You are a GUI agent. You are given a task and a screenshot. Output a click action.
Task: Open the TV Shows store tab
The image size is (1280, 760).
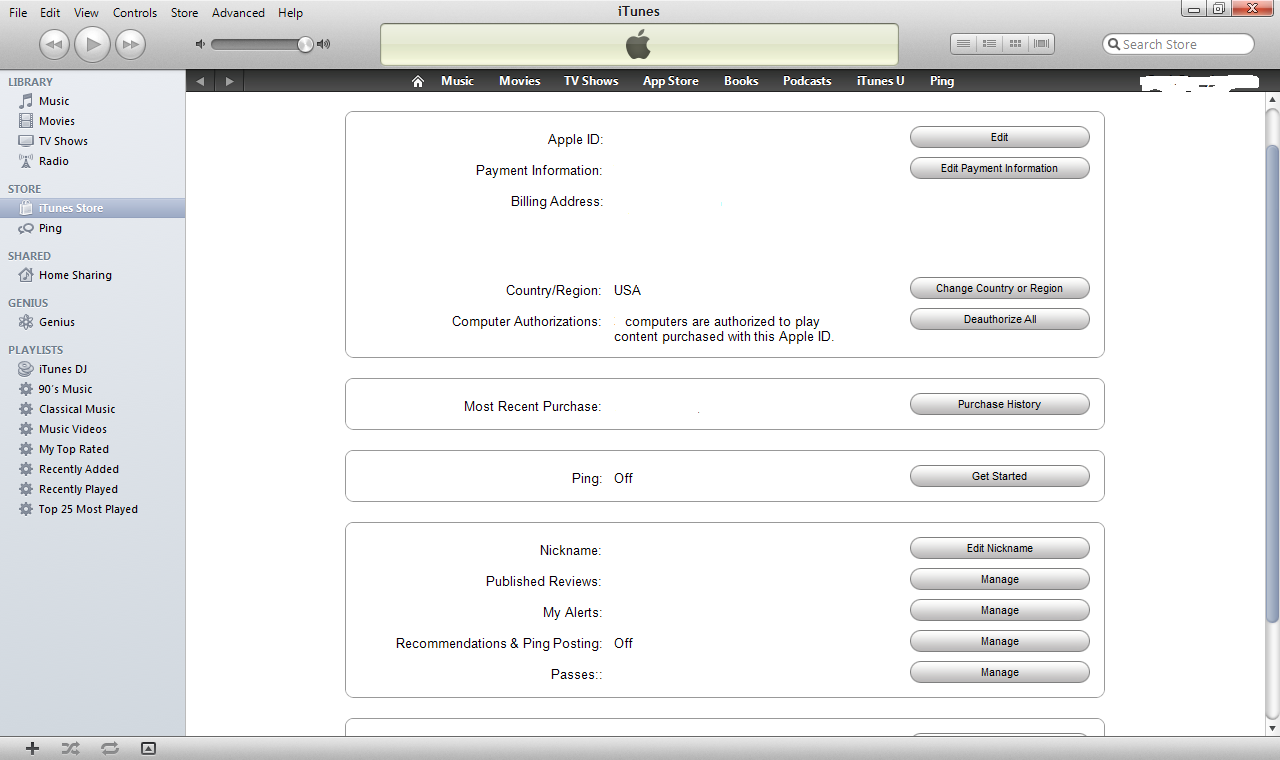[591, 81]
